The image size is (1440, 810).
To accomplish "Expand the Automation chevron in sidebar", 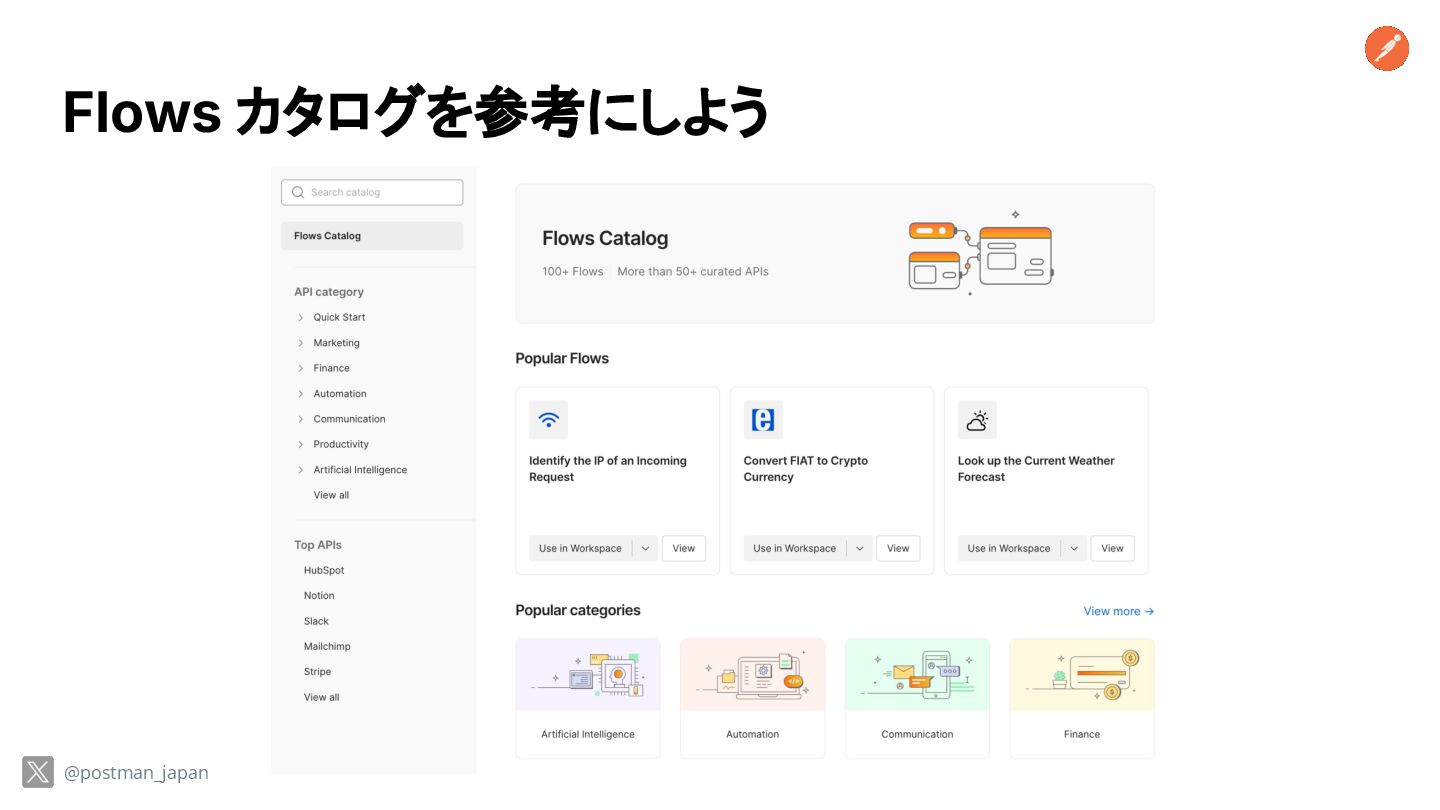I will coord(300,394).
